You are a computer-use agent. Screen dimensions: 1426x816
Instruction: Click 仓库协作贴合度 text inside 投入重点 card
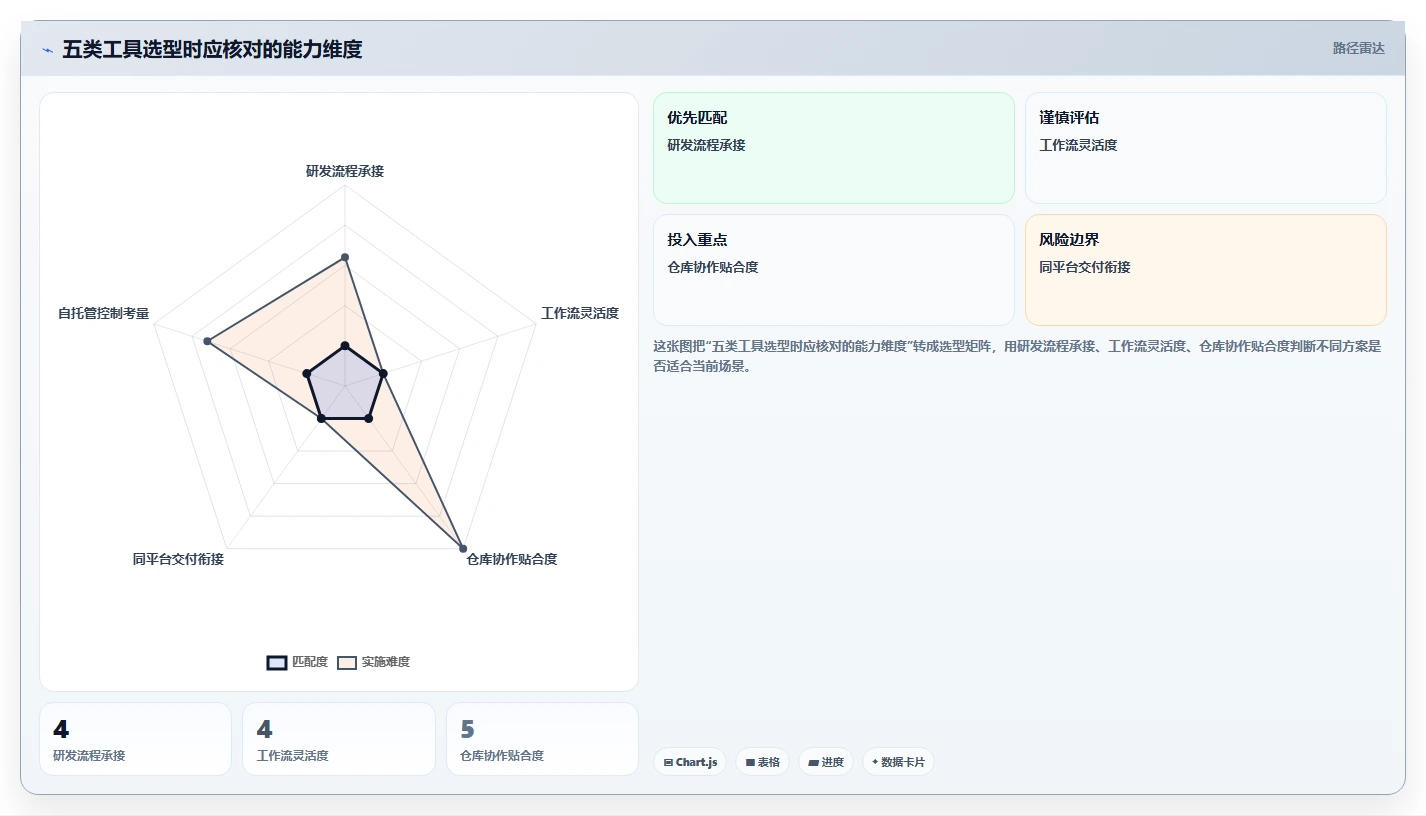point(712,267)
